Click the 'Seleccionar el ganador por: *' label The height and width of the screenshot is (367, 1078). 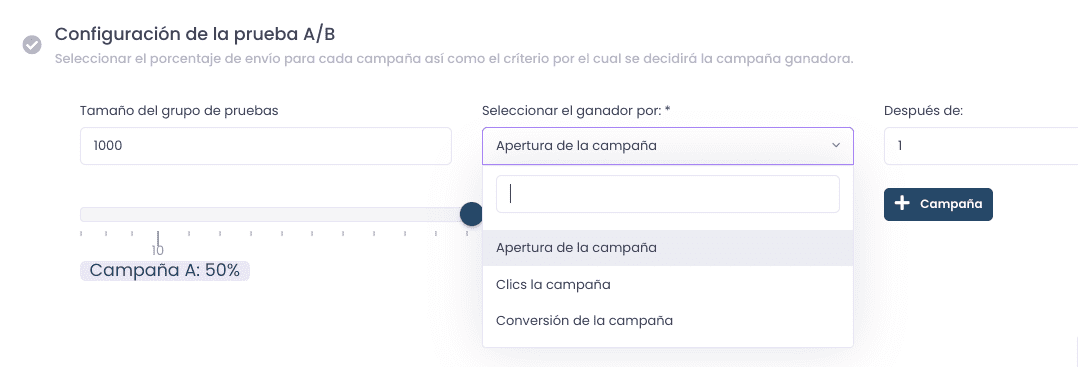(576, 111)
